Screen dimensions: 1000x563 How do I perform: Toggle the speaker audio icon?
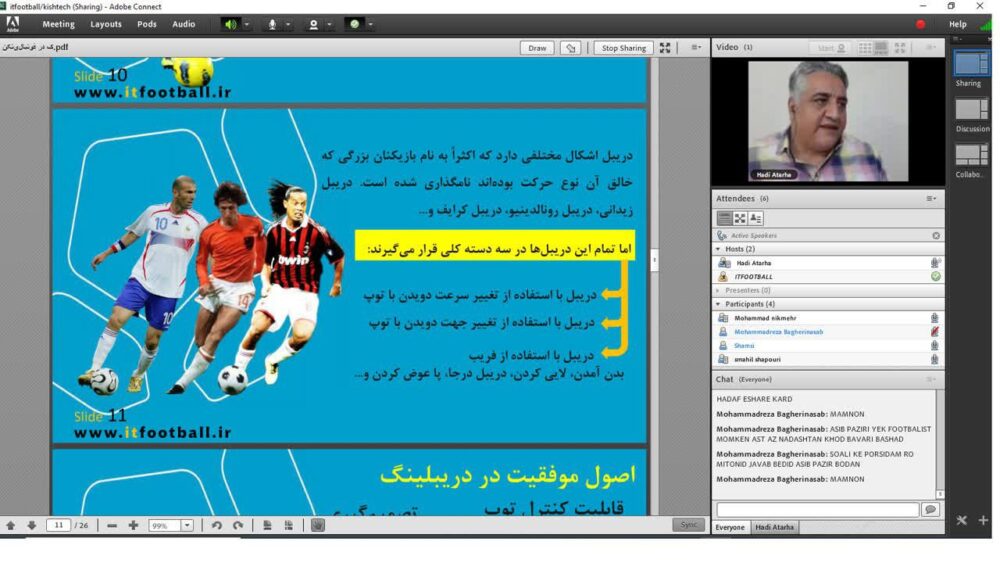pos(231,24)
